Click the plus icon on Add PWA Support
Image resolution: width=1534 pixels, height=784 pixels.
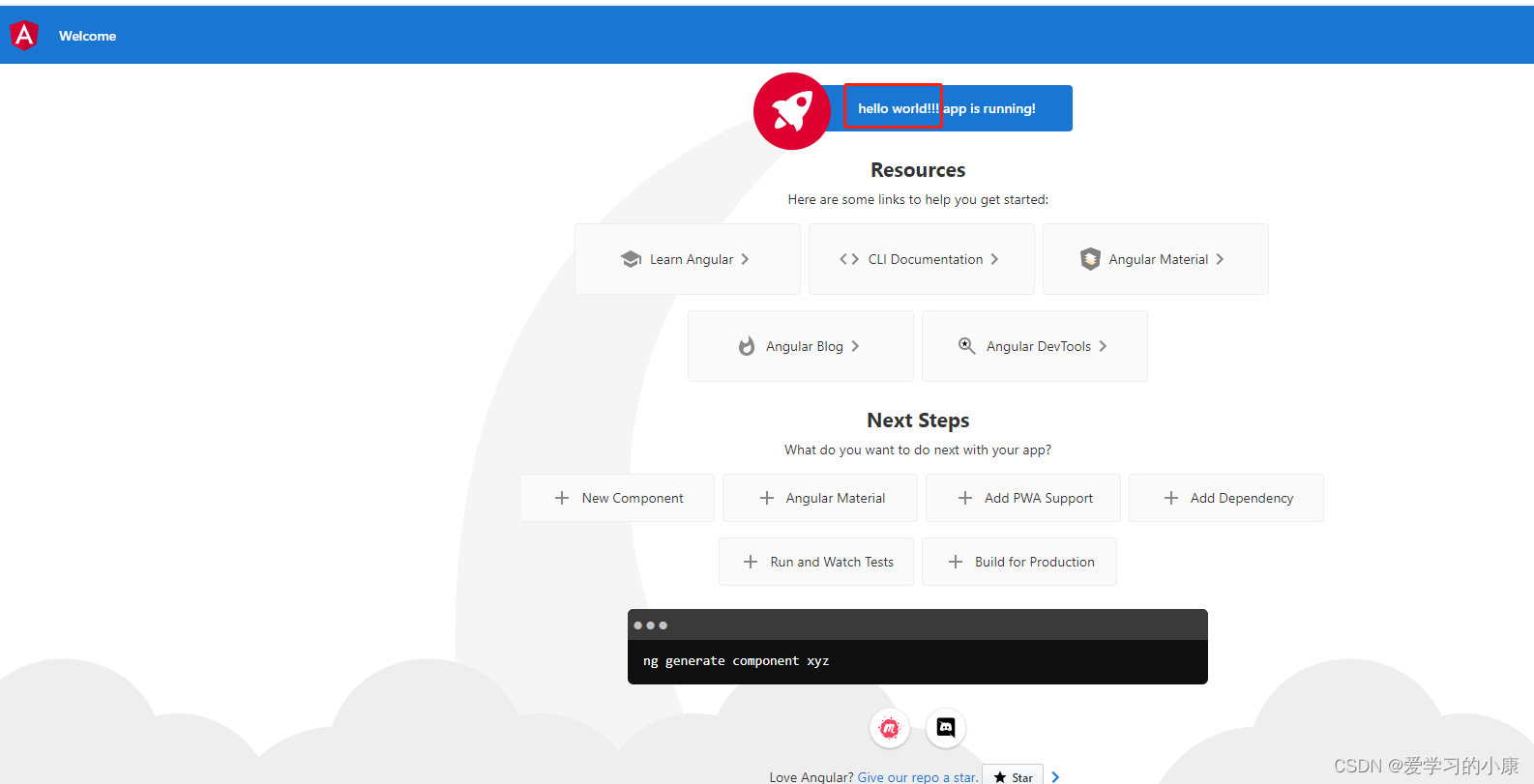point(965,498)
